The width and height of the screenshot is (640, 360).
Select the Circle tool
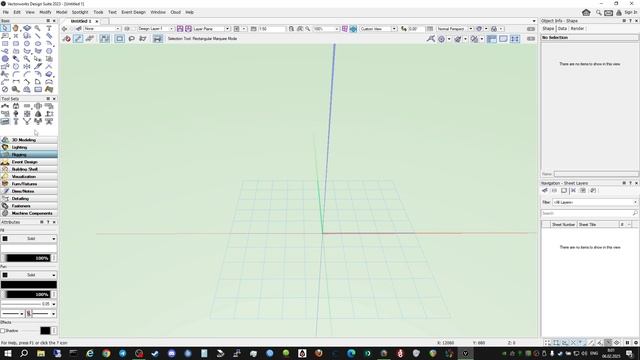[27, 44]
